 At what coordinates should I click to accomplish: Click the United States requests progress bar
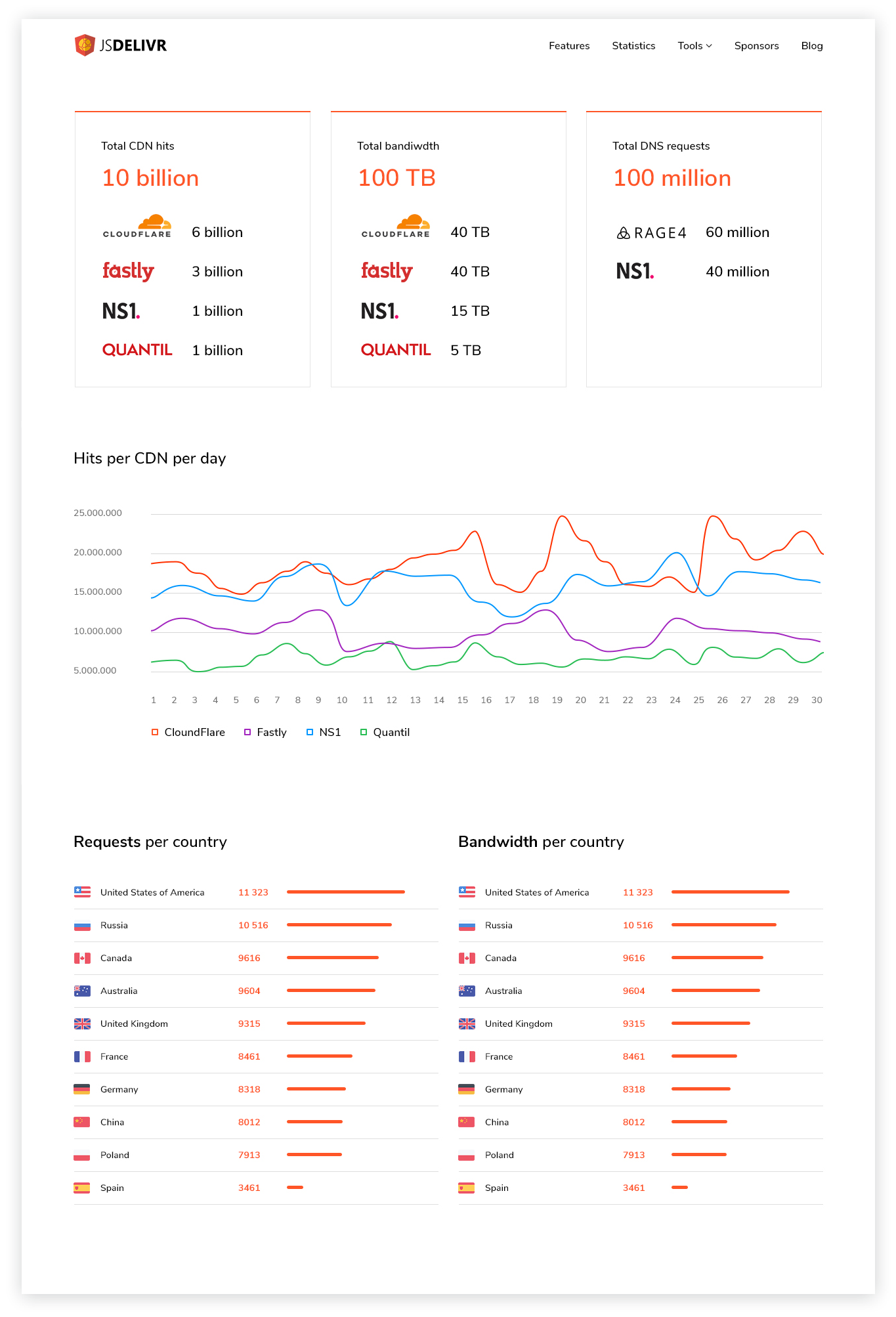[x=346, y=892]
